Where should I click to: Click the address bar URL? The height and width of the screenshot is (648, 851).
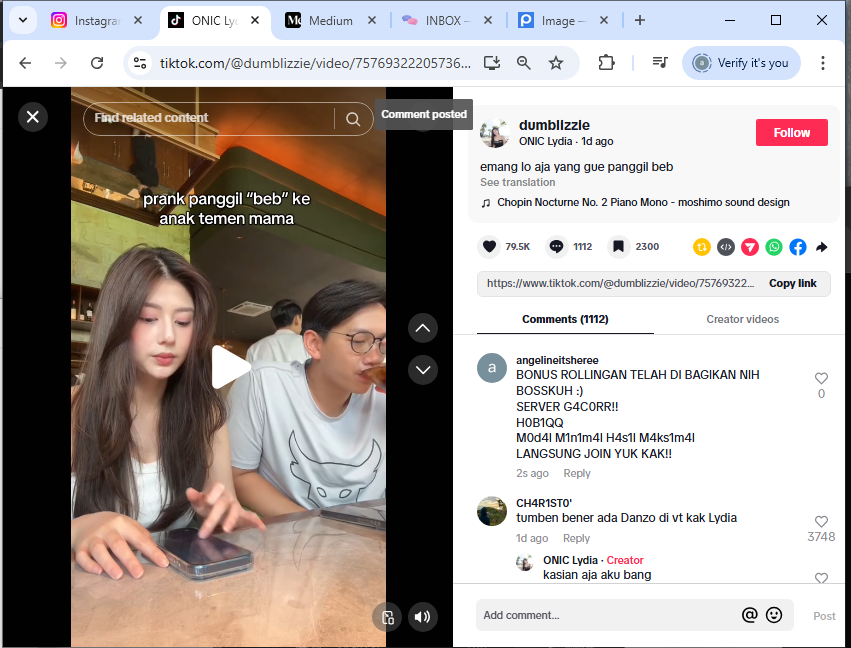tap(315, 63)
